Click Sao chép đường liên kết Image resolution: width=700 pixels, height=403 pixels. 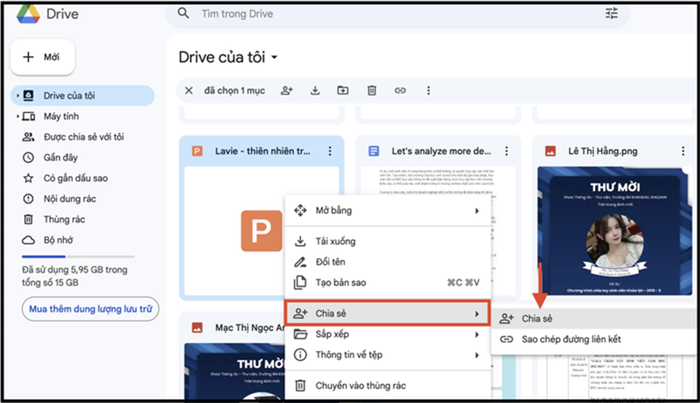coord(594,339)
